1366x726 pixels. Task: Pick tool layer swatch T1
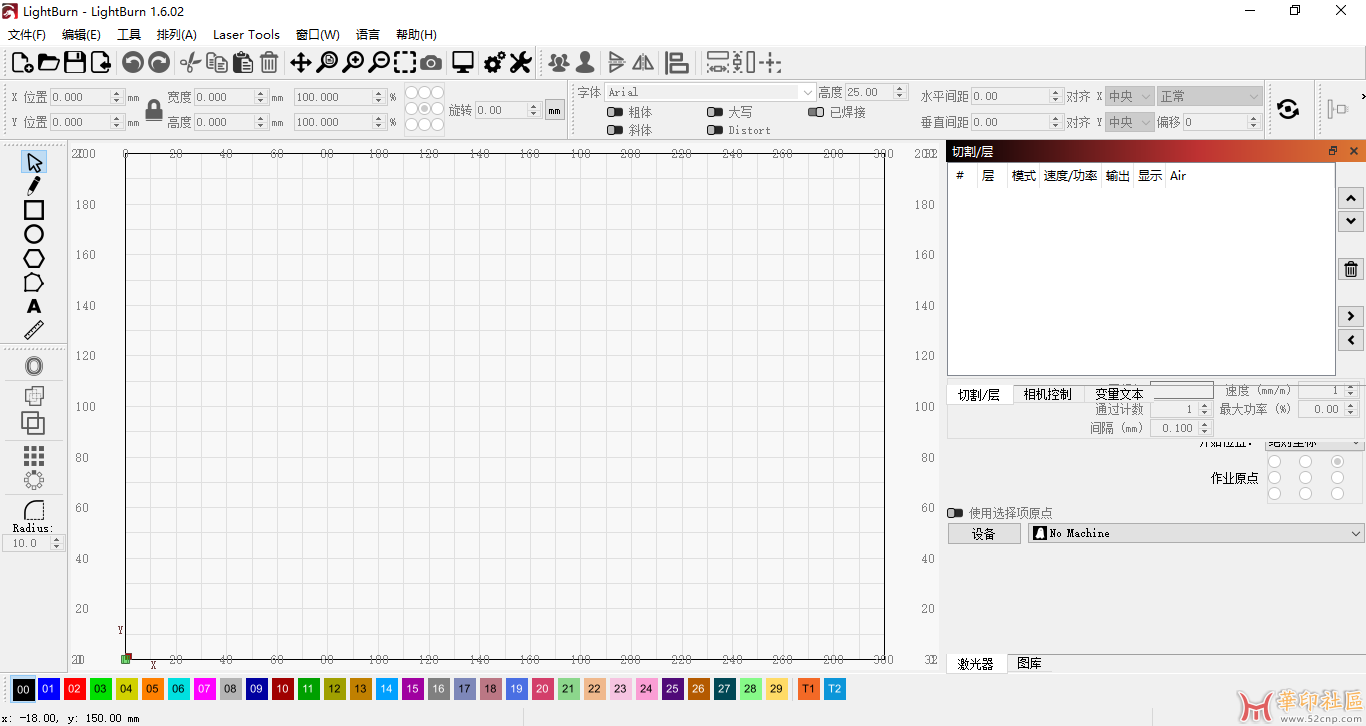pyautogui.click(x=808, y=689)
